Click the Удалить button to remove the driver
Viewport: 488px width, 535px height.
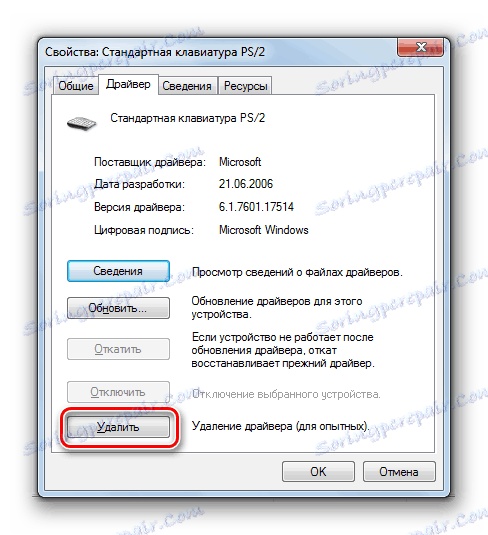[118, 427]
